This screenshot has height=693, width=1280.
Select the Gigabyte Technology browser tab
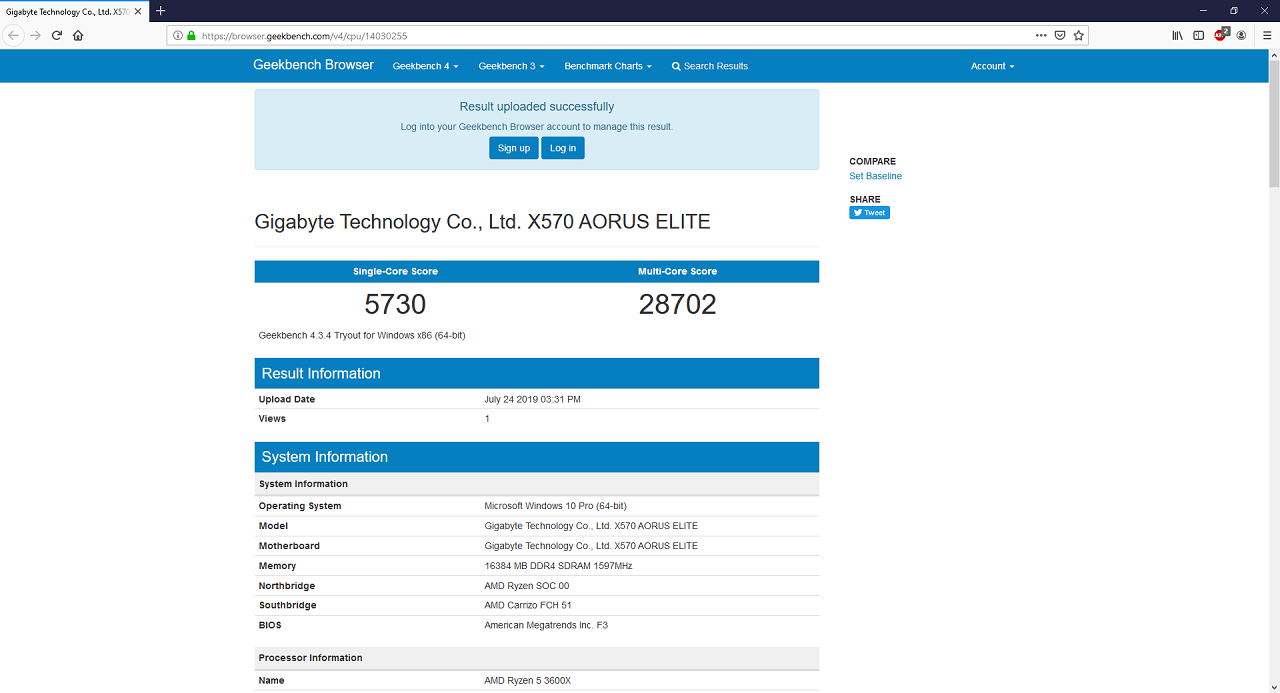(74, 11)
